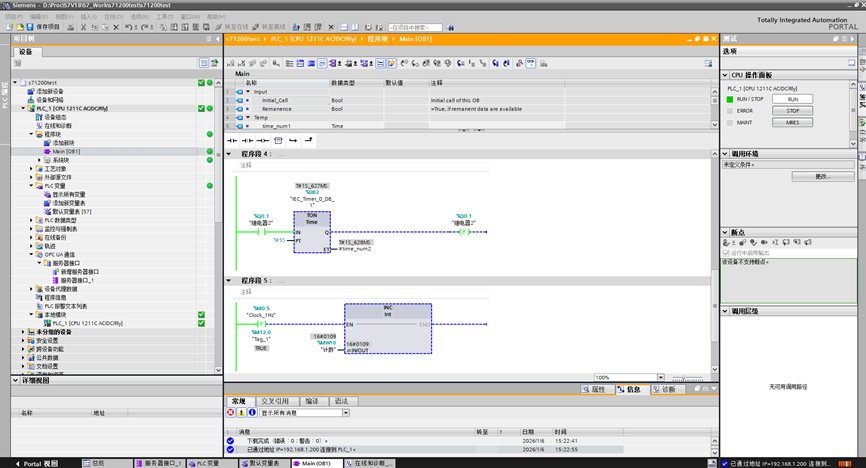Click the Open branch icon
866x468 pixels.
(293, 140)
